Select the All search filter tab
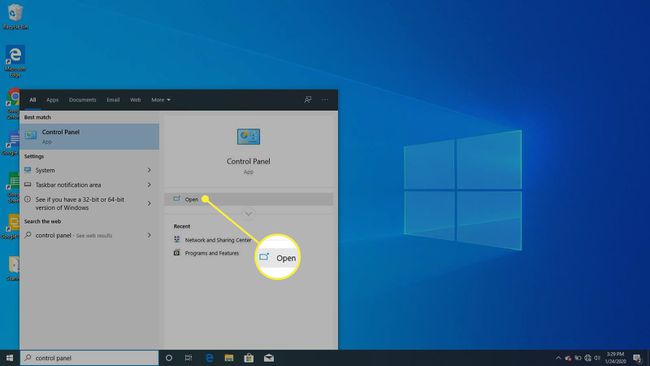This screenshot has height=366, width=650. tap(33, 99)
